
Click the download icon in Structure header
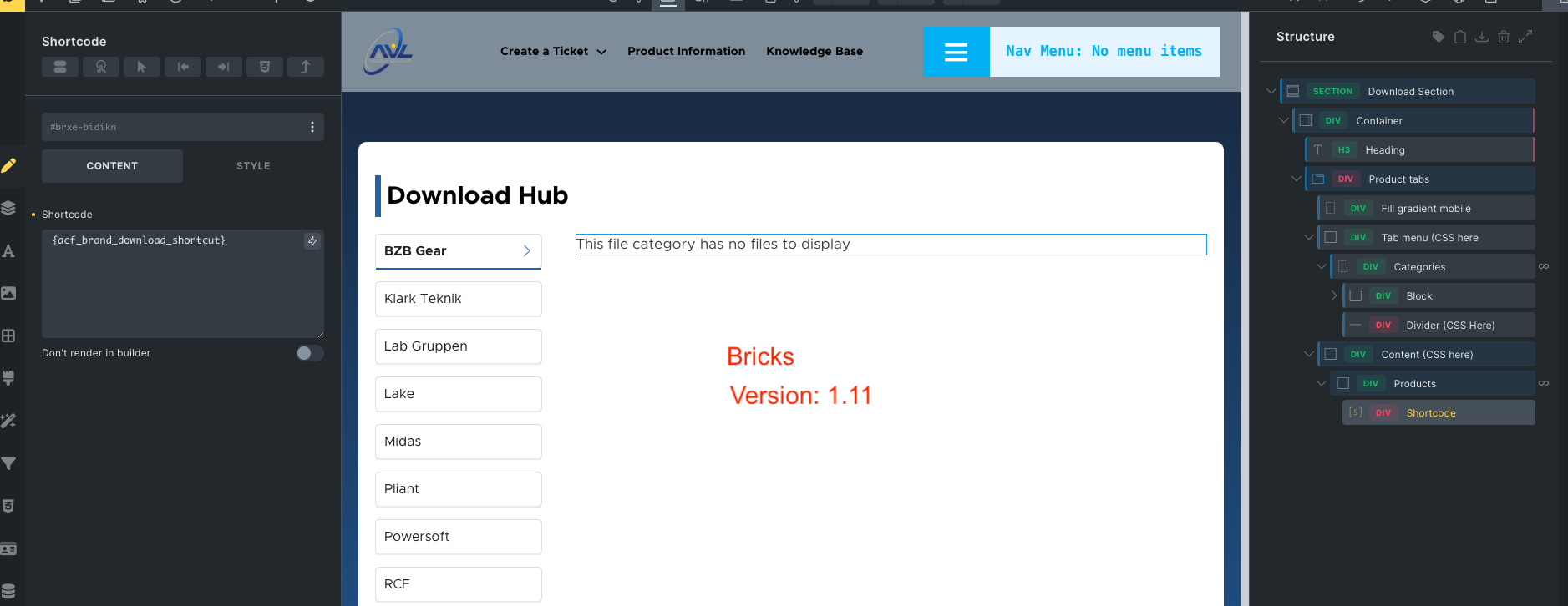point(1482,37)
